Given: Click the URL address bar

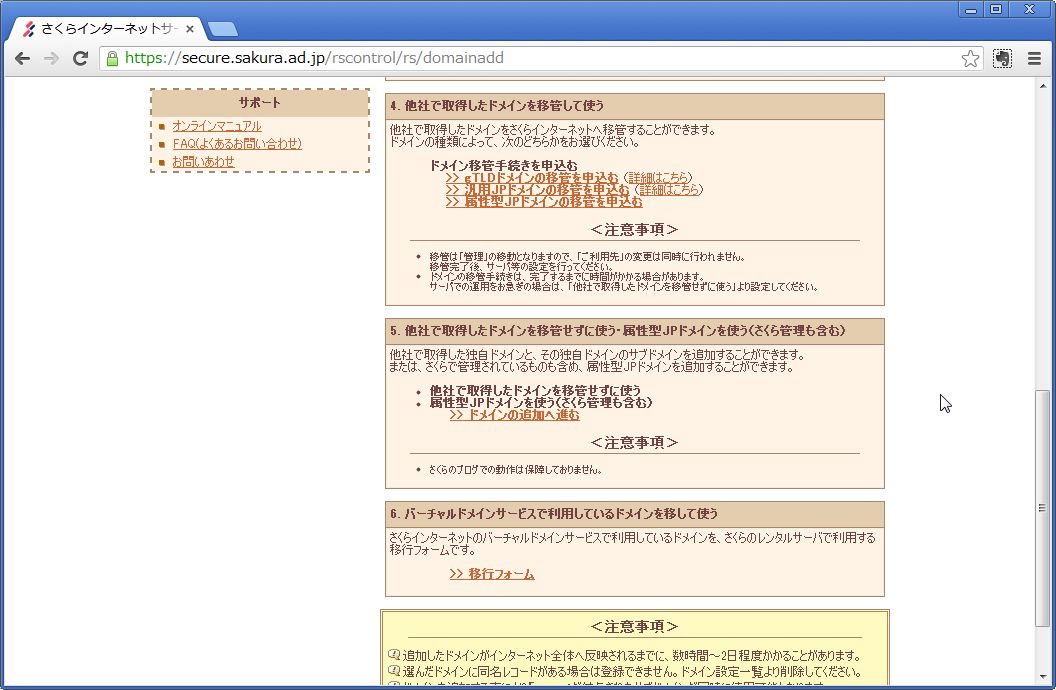Looking at the screenshot, I should tap(539, 59).
